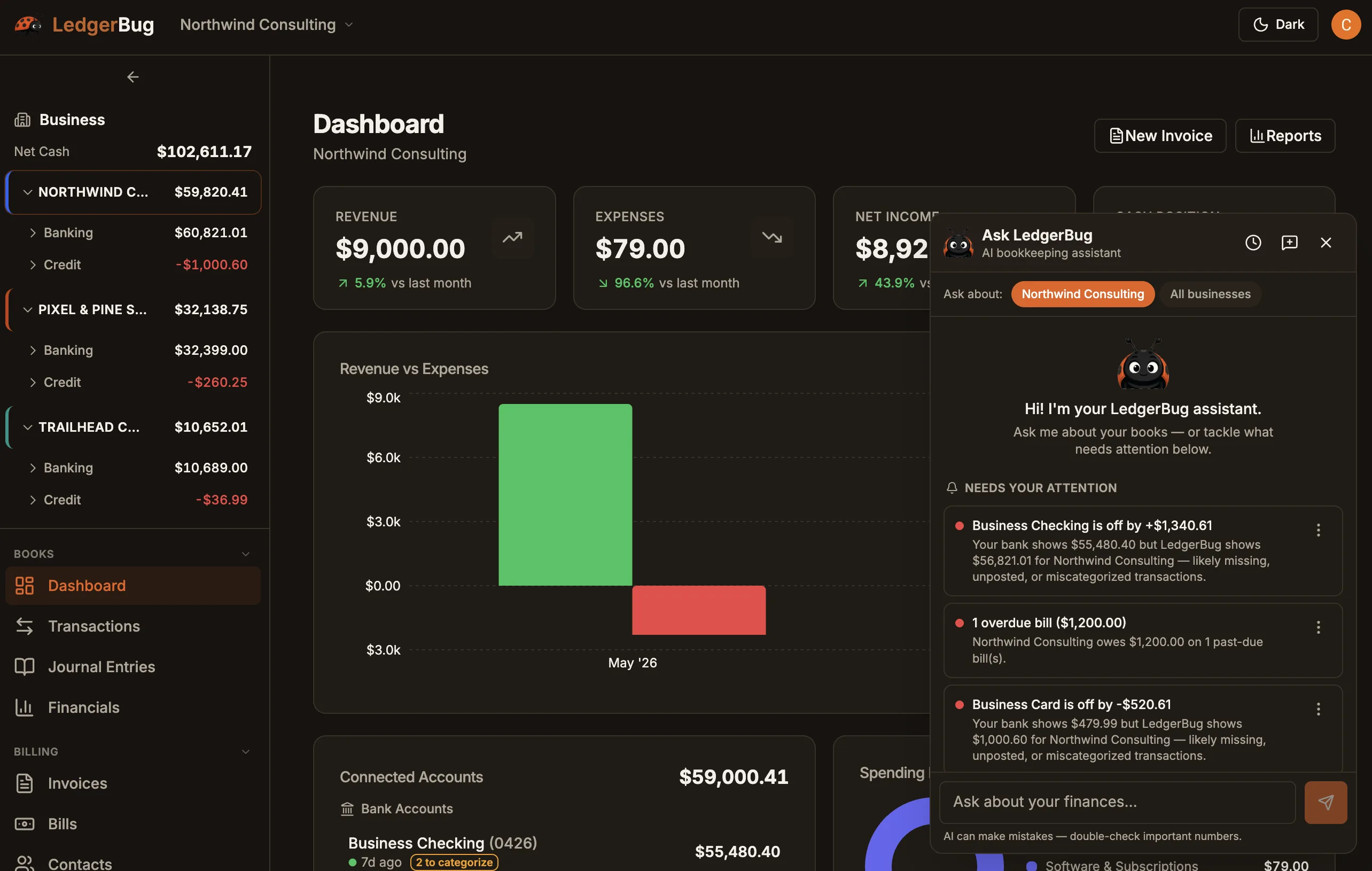Open Business Card is off alert card

[1142, 729]
